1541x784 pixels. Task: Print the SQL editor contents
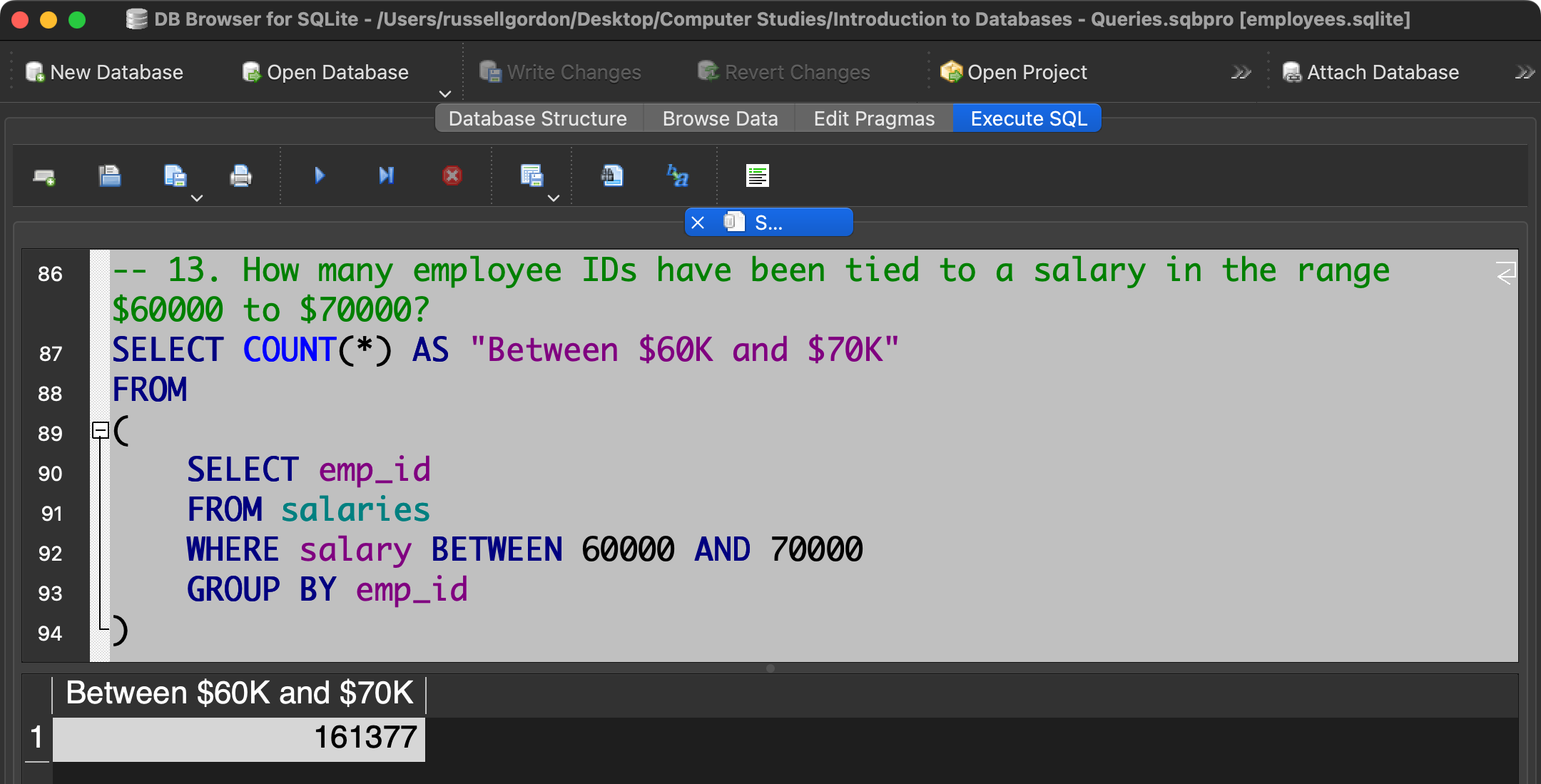coord(240,176)
